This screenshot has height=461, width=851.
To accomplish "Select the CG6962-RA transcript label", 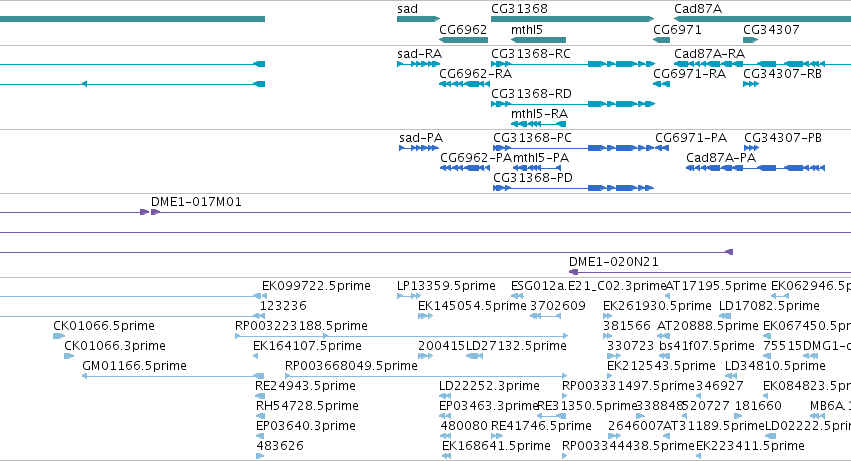I will pos(475,73).
